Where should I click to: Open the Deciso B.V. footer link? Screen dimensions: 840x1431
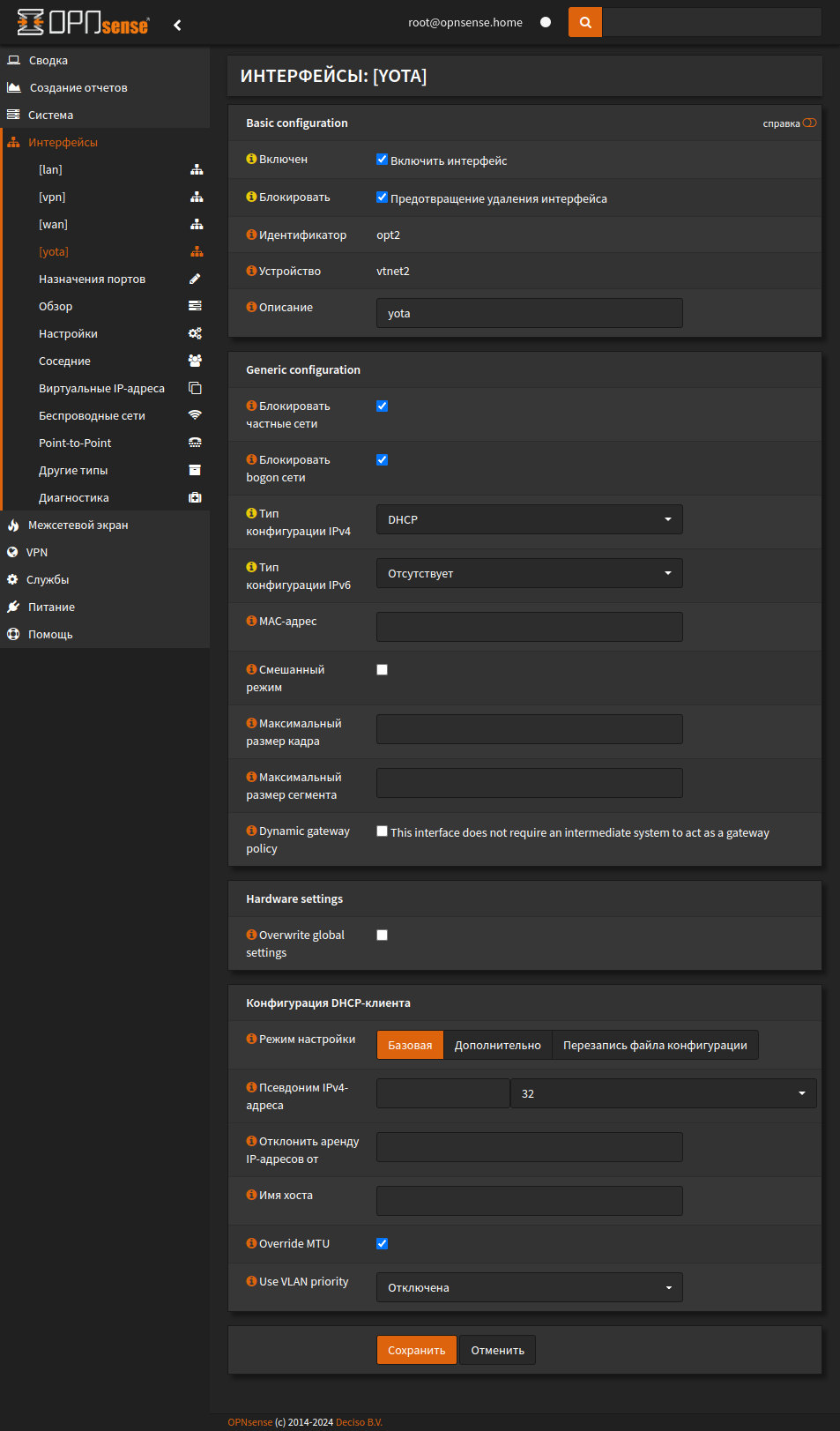coord(359,1422)
